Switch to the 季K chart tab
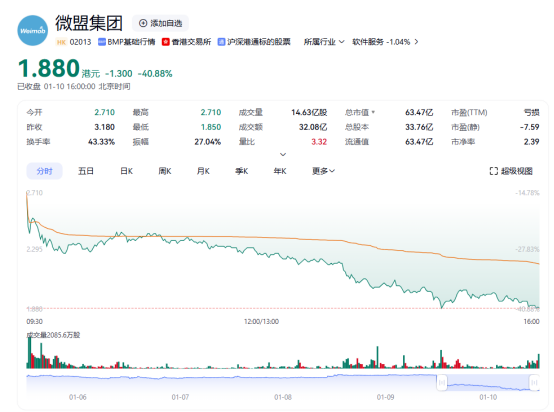The width and height of the screenshot is (554, 412). pyautogui.click(x=242, y=171)
